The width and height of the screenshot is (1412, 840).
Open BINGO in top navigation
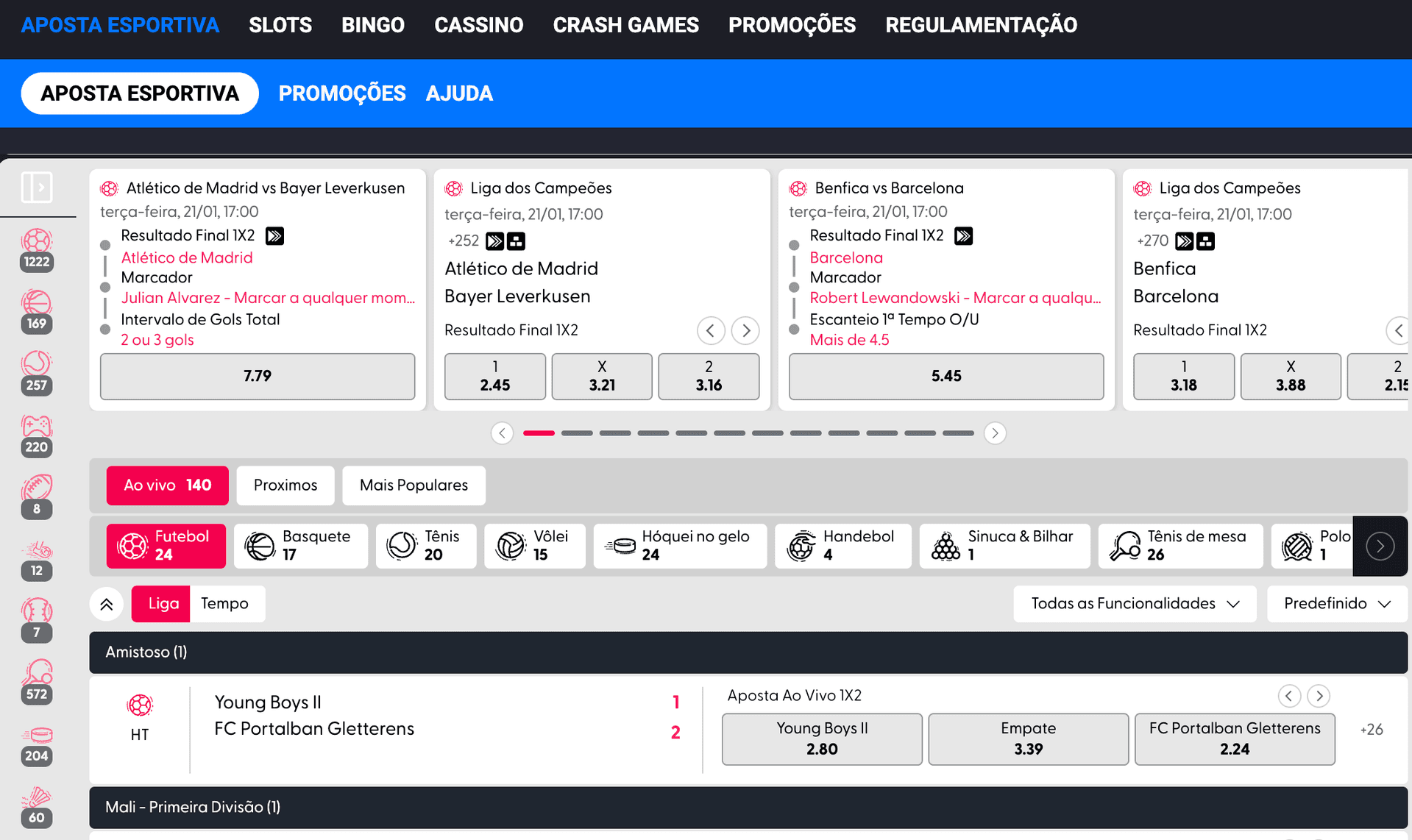tap(373, 25)
